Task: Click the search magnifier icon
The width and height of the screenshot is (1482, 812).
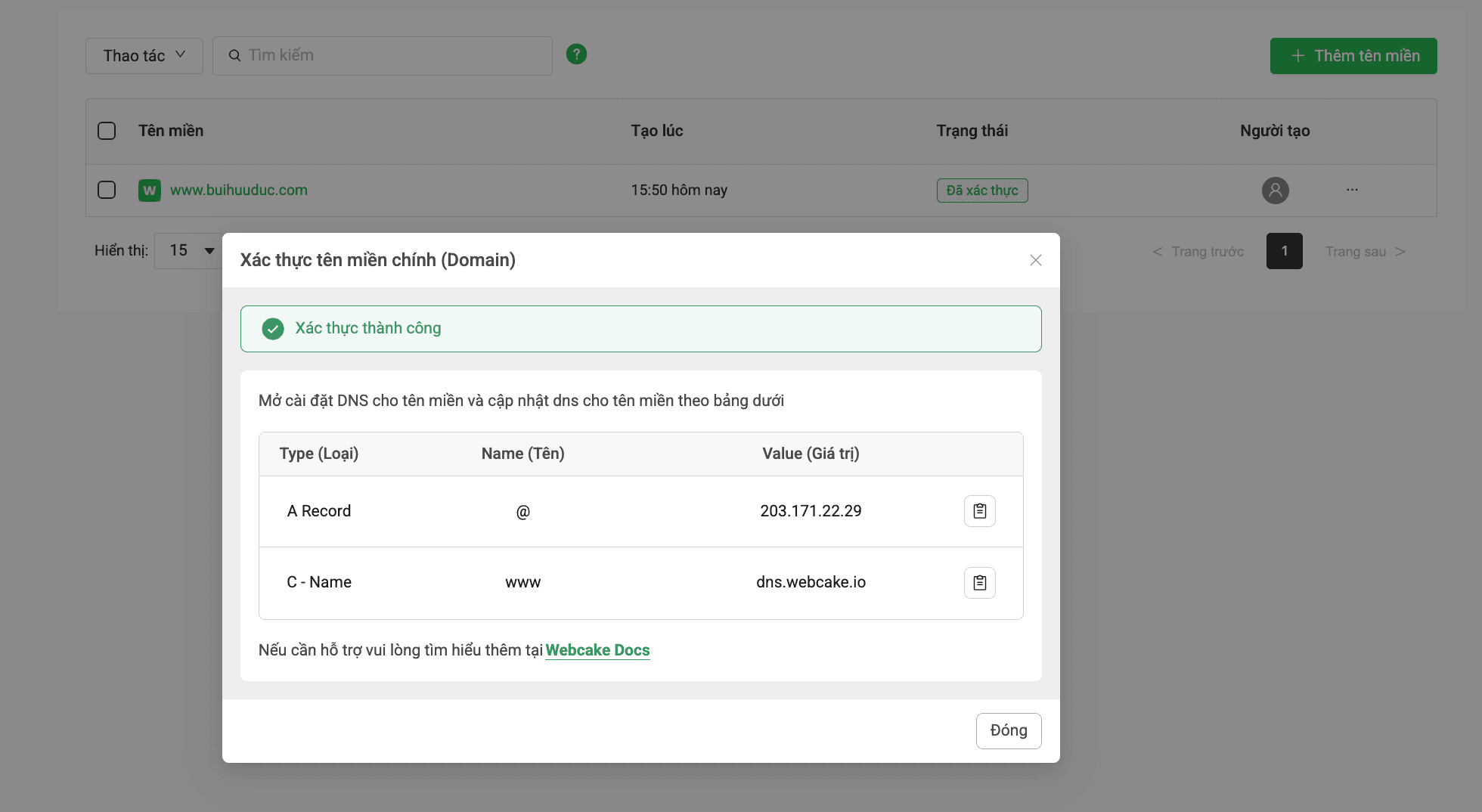Action: (234, 55)
